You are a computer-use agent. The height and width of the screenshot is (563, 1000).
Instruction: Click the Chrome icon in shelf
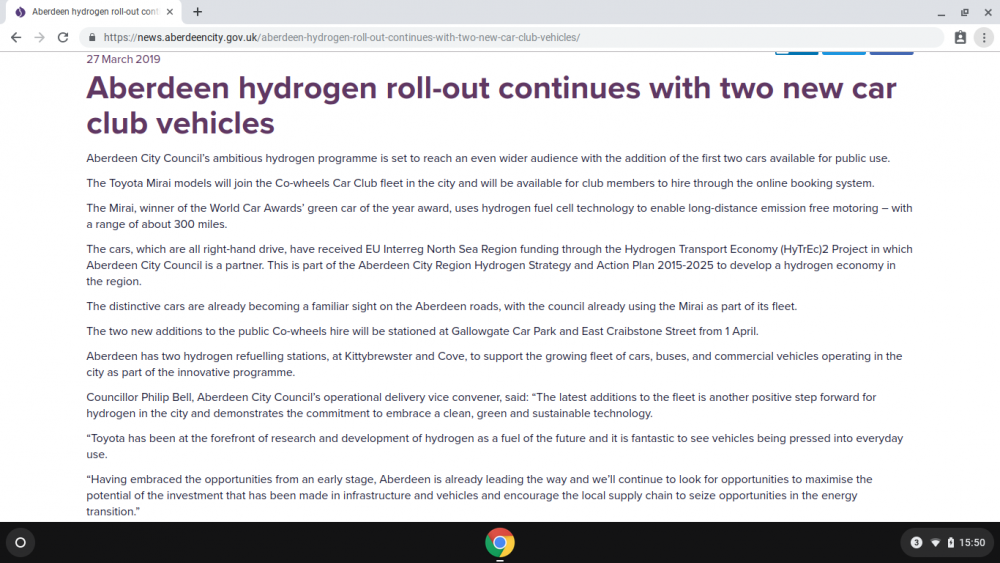tap(499, 543)
